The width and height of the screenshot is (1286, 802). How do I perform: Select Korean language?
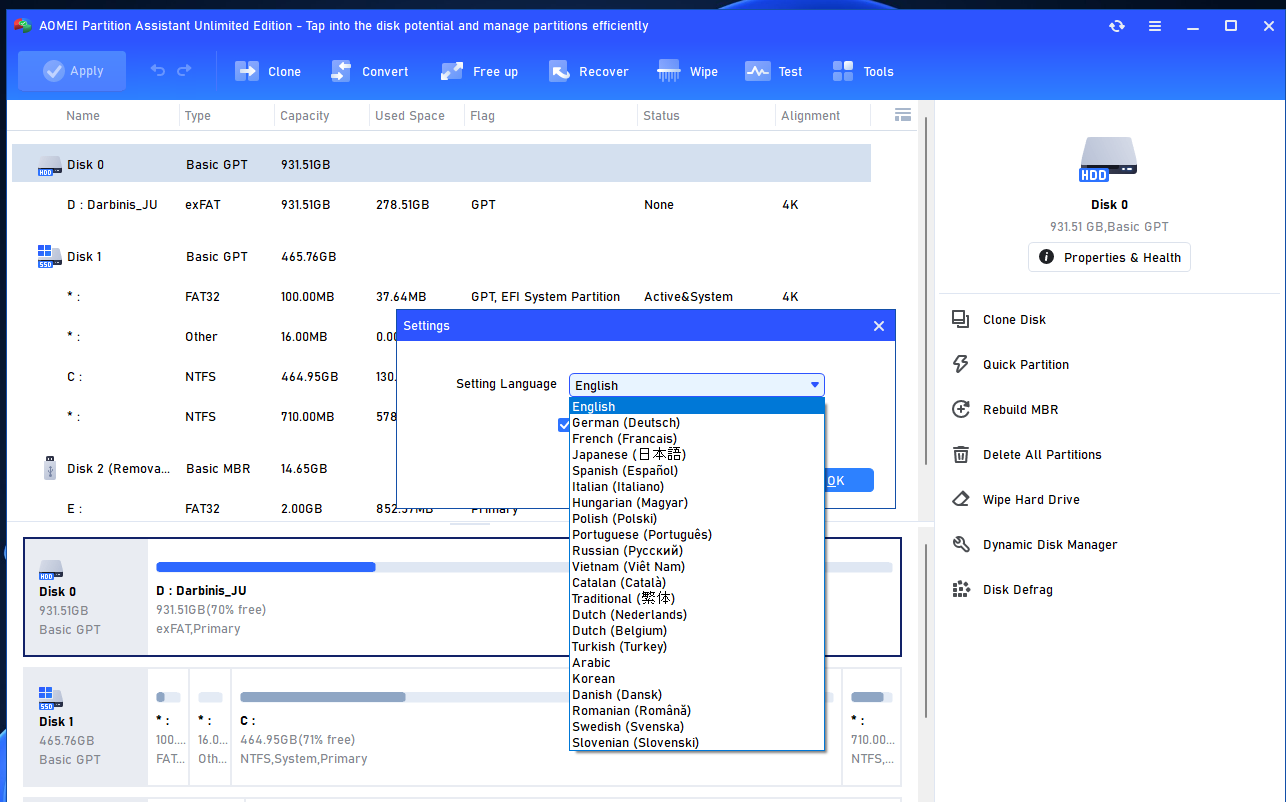coord(697,678)
